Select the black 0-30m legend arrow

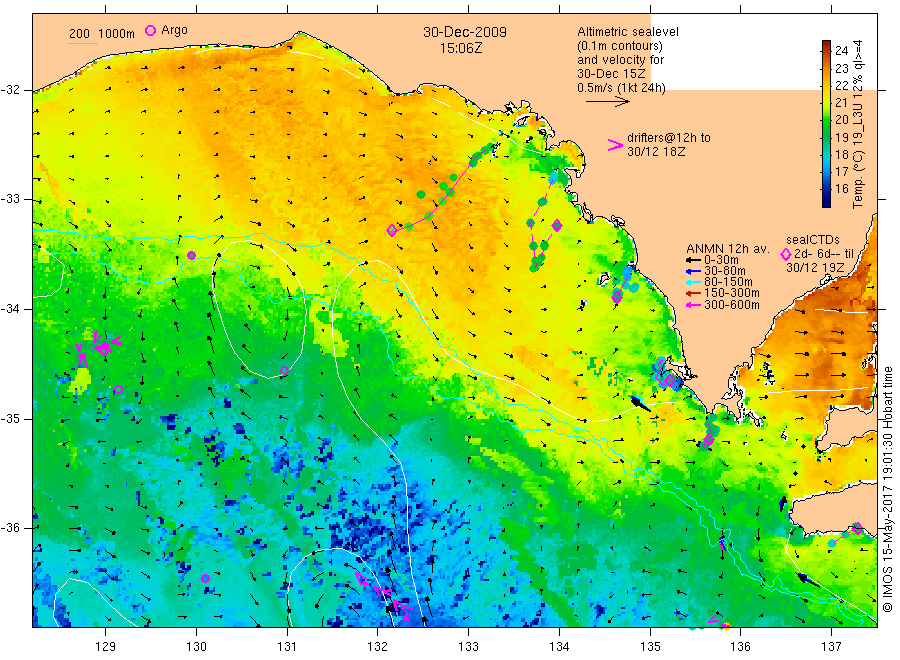[x=693, y=260]
